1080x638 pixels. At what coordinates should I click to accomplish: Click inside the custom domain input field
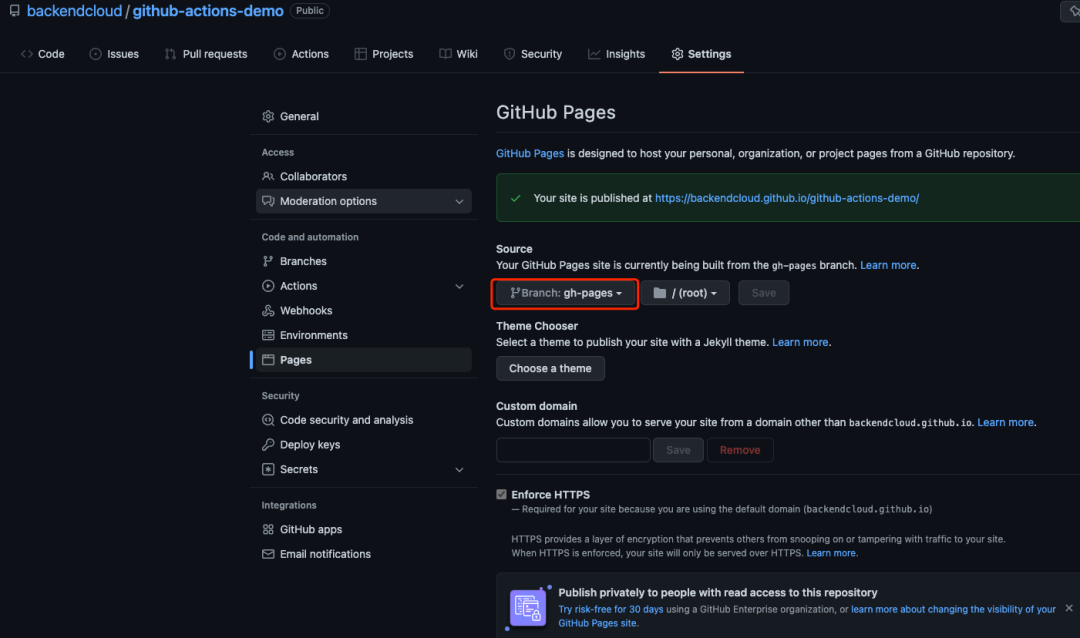click(x=573, y=449)
